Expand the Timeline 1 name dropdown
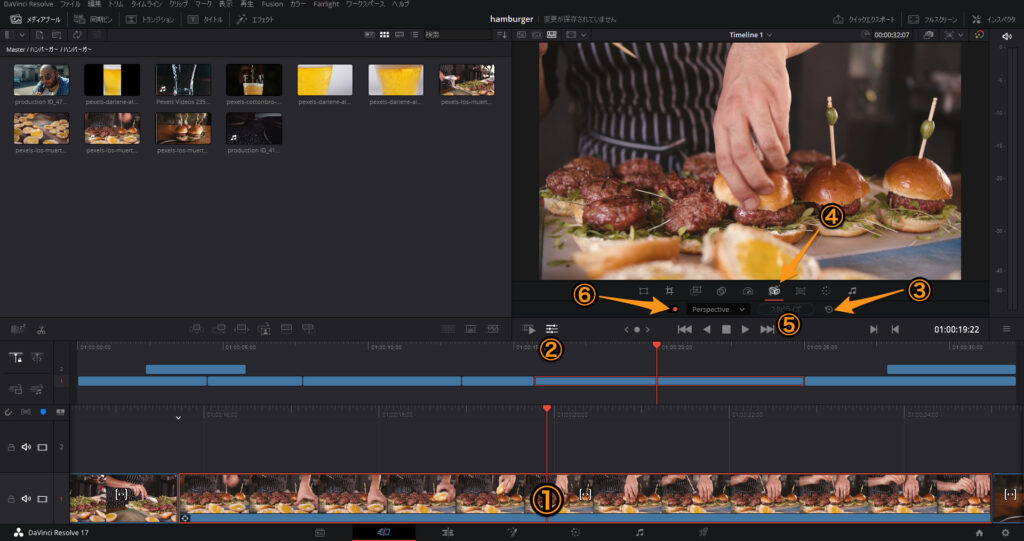Image resolution: width=1024 pixels, height=541 pixels. pyautogui.click(x=767, y=35)
